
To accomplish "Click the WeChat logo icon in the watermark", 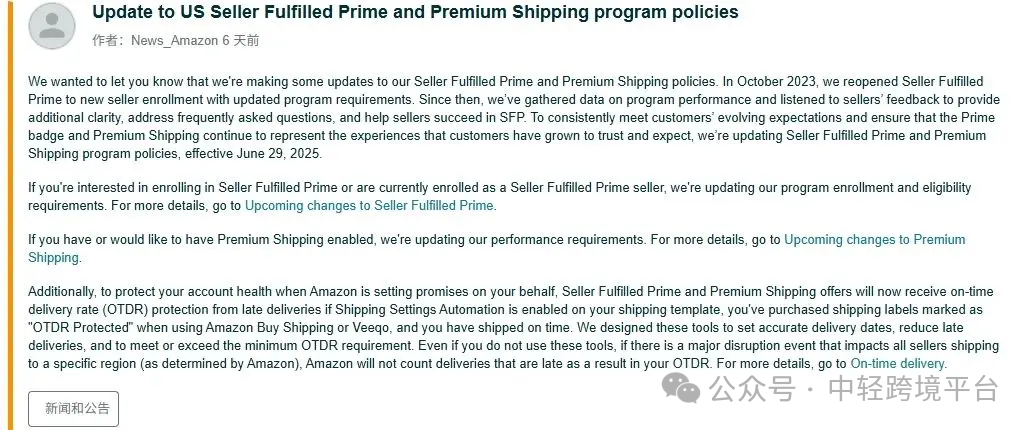I will click(x=681, y=388).
